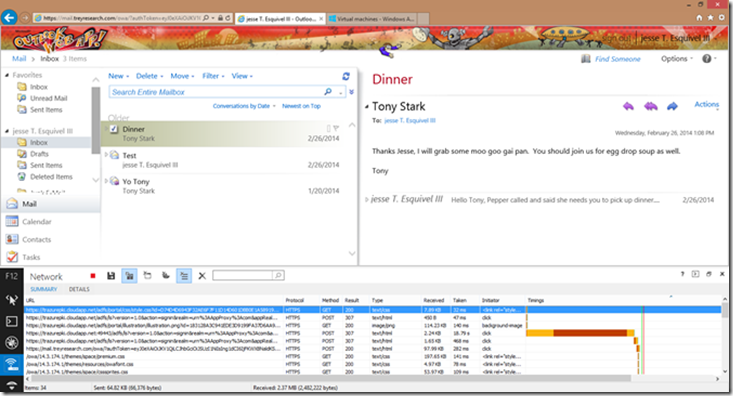Open the Help question mark icon

point(706,59)
